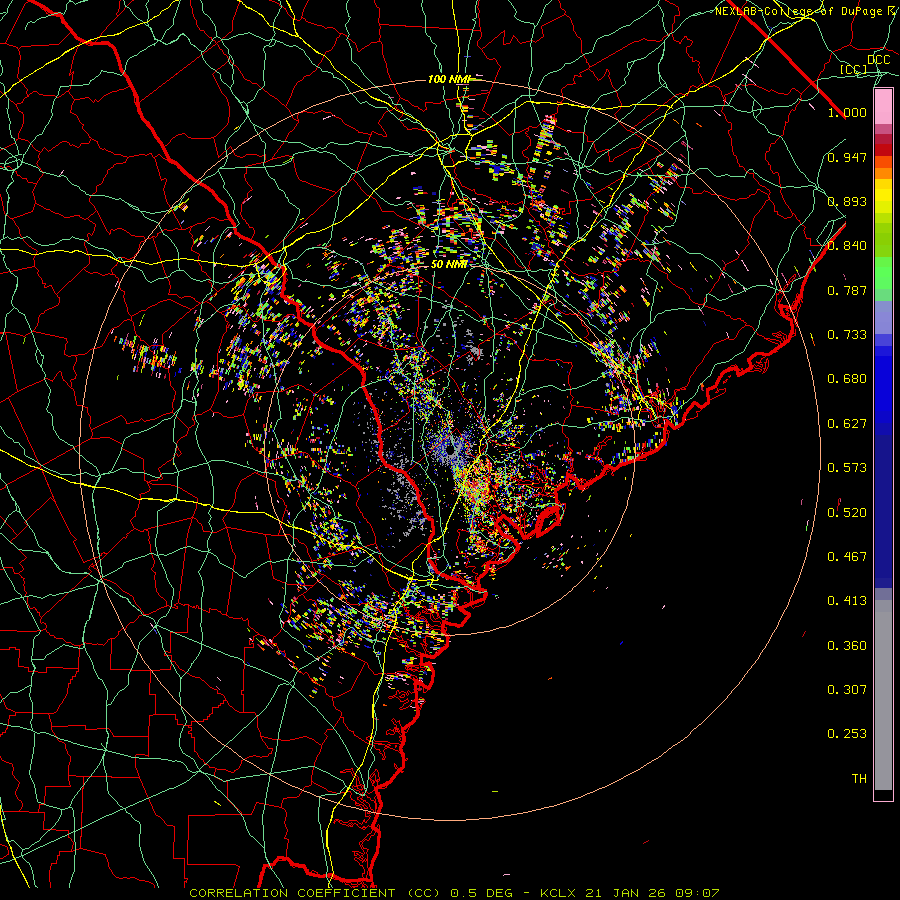Click the 0.573 color scale label
This screenshot has width=900, height=900.
(847, 468)
